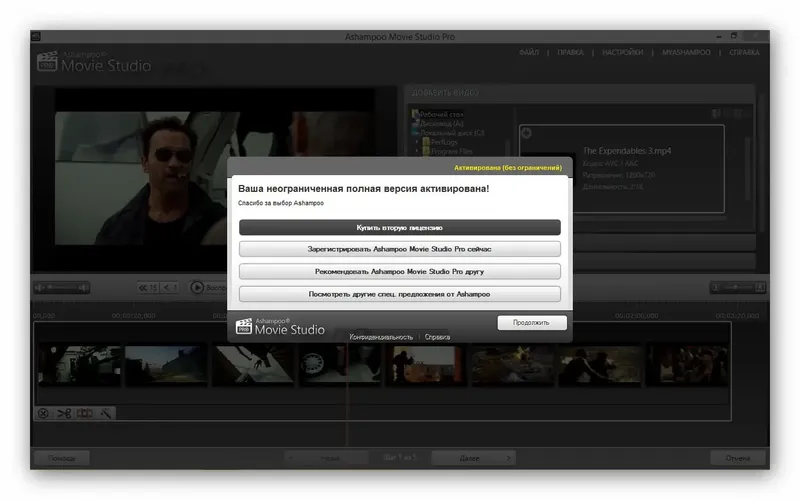Click the Дисковод (A:) tree item

[441, 123]
